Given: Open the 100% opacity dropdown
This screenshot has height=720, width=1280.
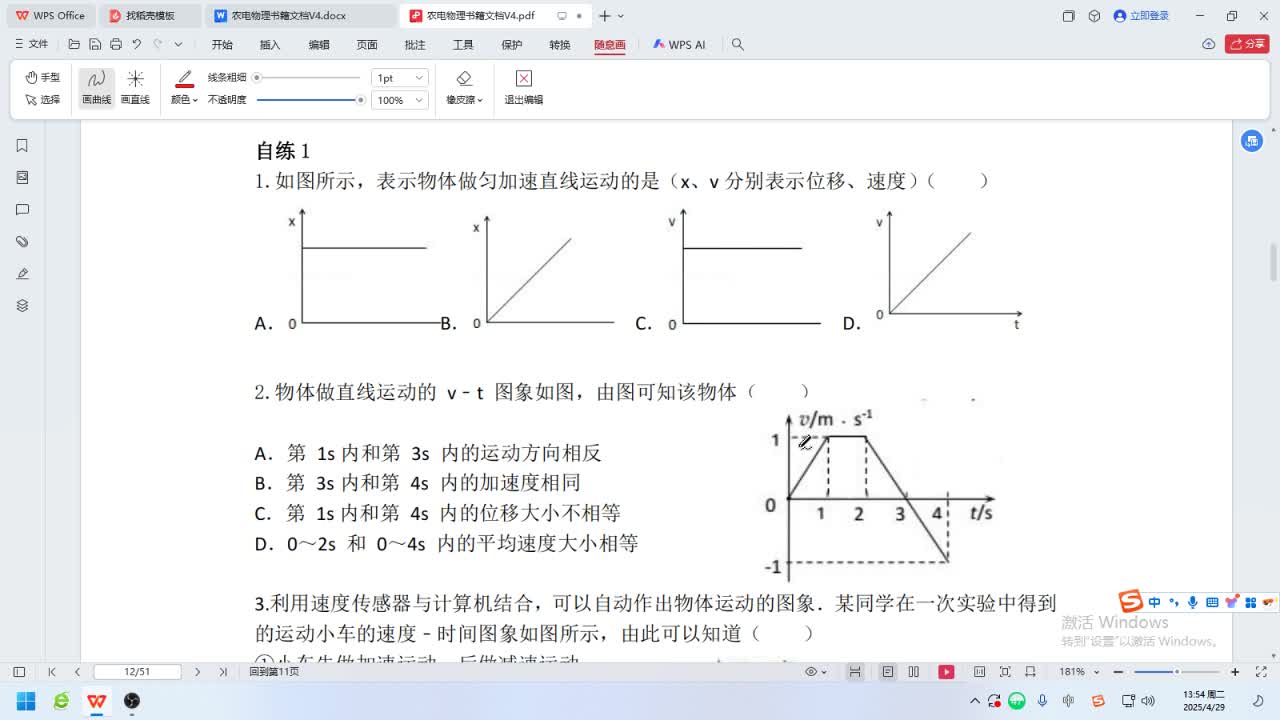Looking at the screenshot, I should tap(399, 100).
